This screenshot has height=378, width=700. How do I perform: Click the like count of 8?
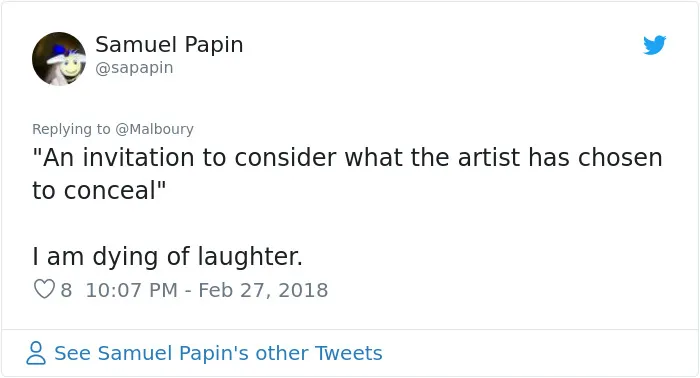[66, 290]
